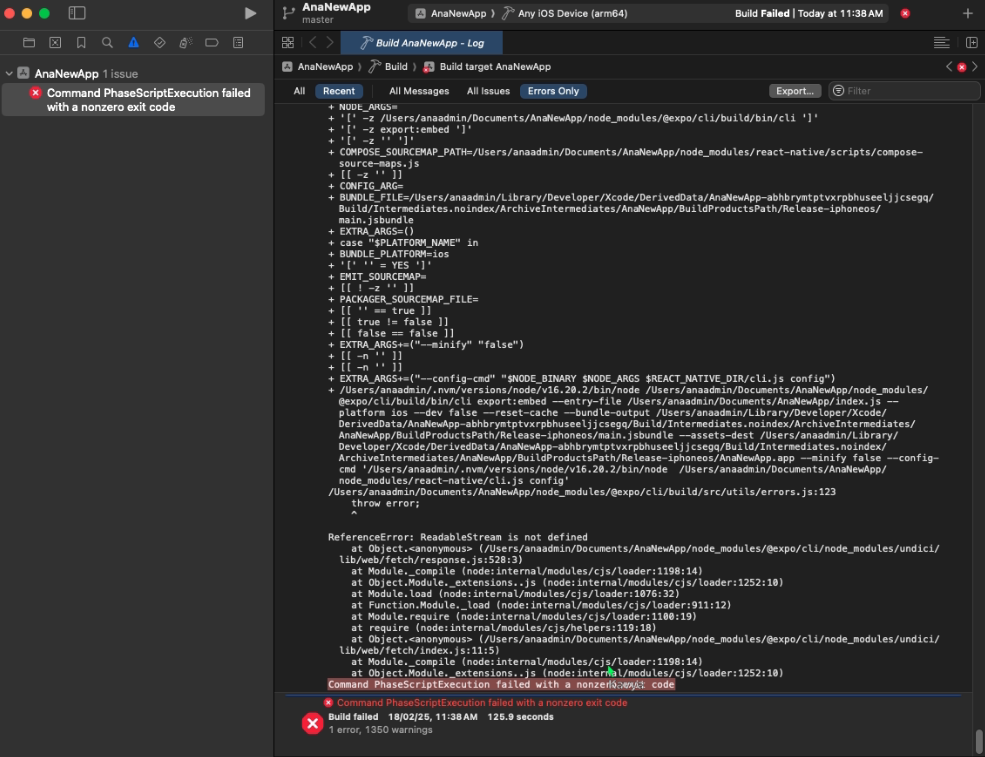Run the AnaNewApp build

pyautogui.click(x=250, y=13)
